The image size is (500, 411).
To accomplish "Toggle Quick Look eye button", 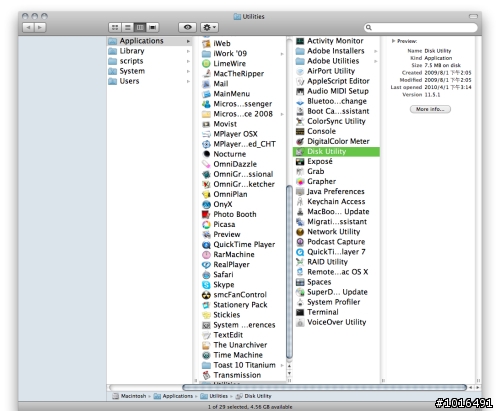I will 187,27.
